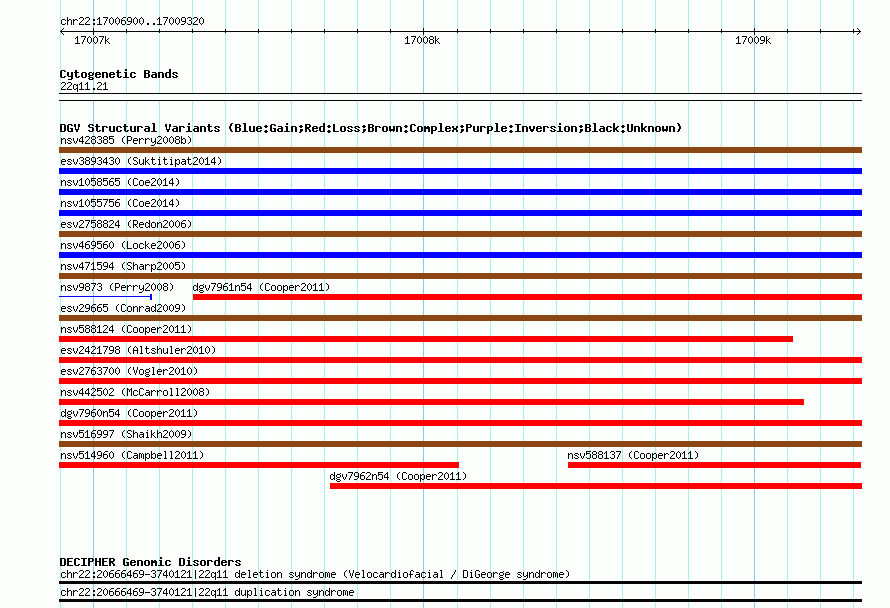This screenshot has width=890, height=608.
Task: Click the nsv588137 (Cooper2011) label
Action: pos(633,455)
